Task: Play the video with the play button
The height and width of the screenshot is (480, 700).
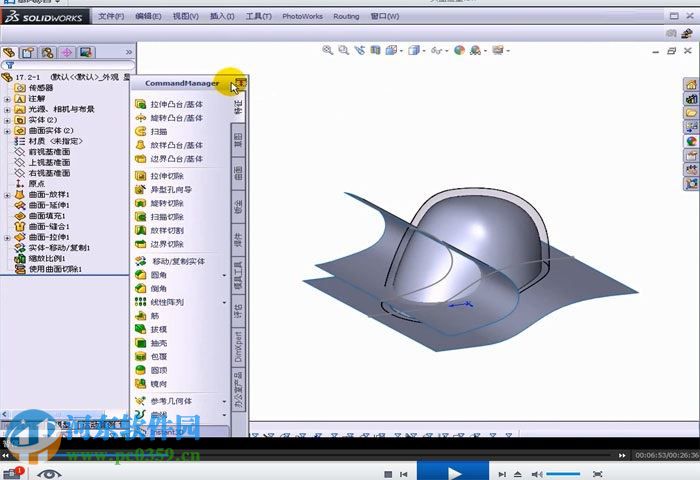Action: (x=453, y=472)
